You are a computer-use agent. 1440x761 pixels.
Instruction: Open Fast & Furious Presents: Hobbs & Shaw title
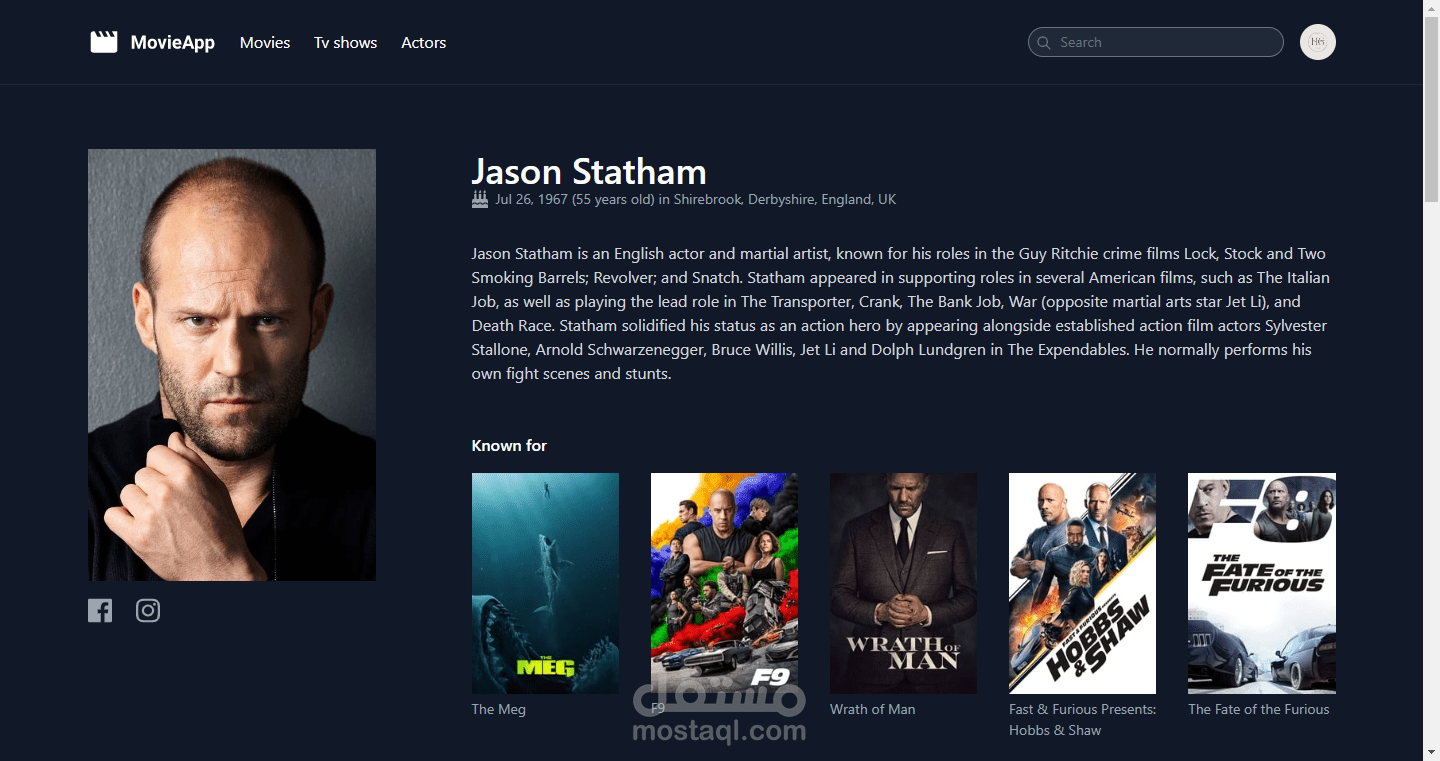1082,720
